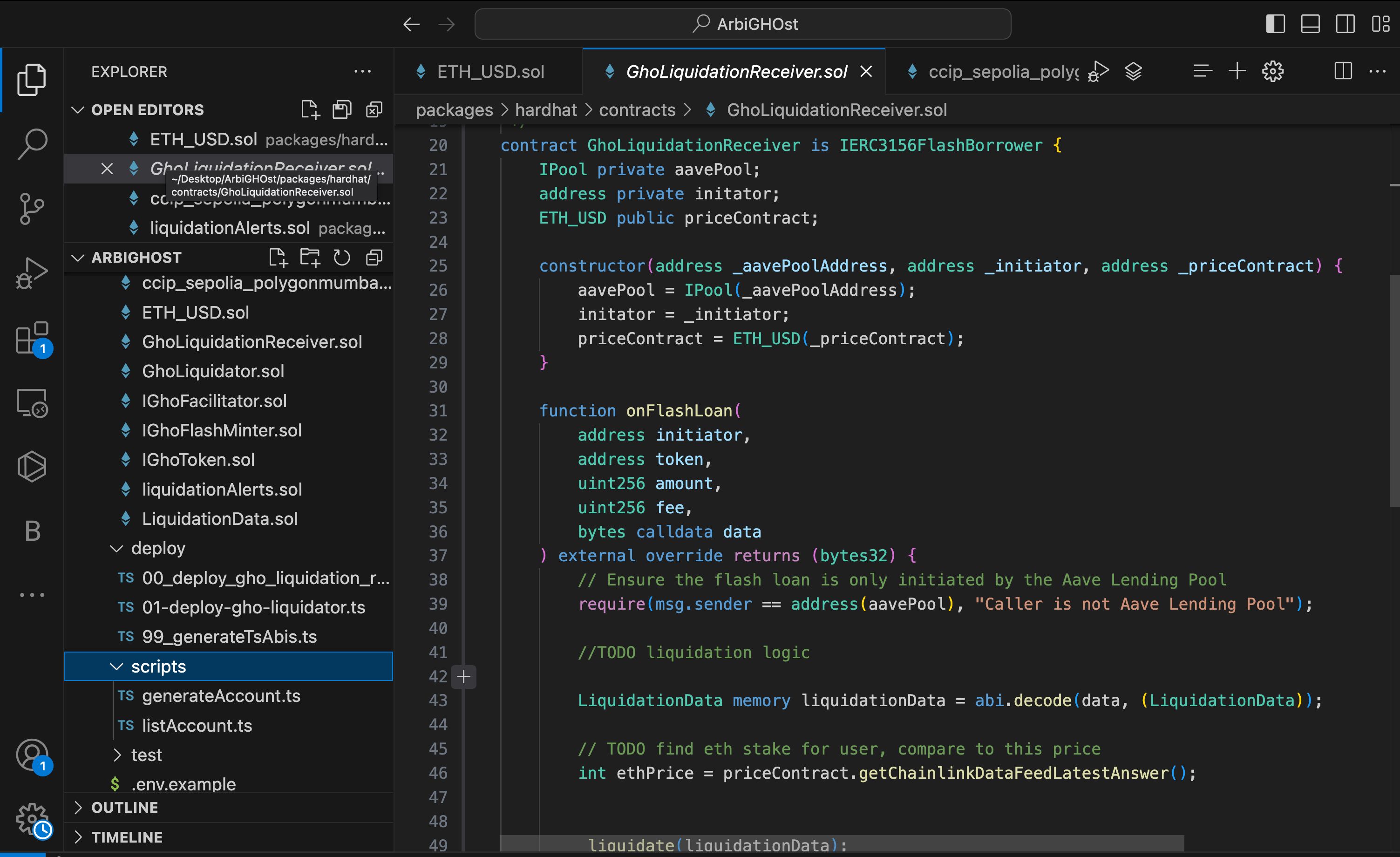Open Customize Layout button in title bar
1400x857 pixels.
(1380, 24)
